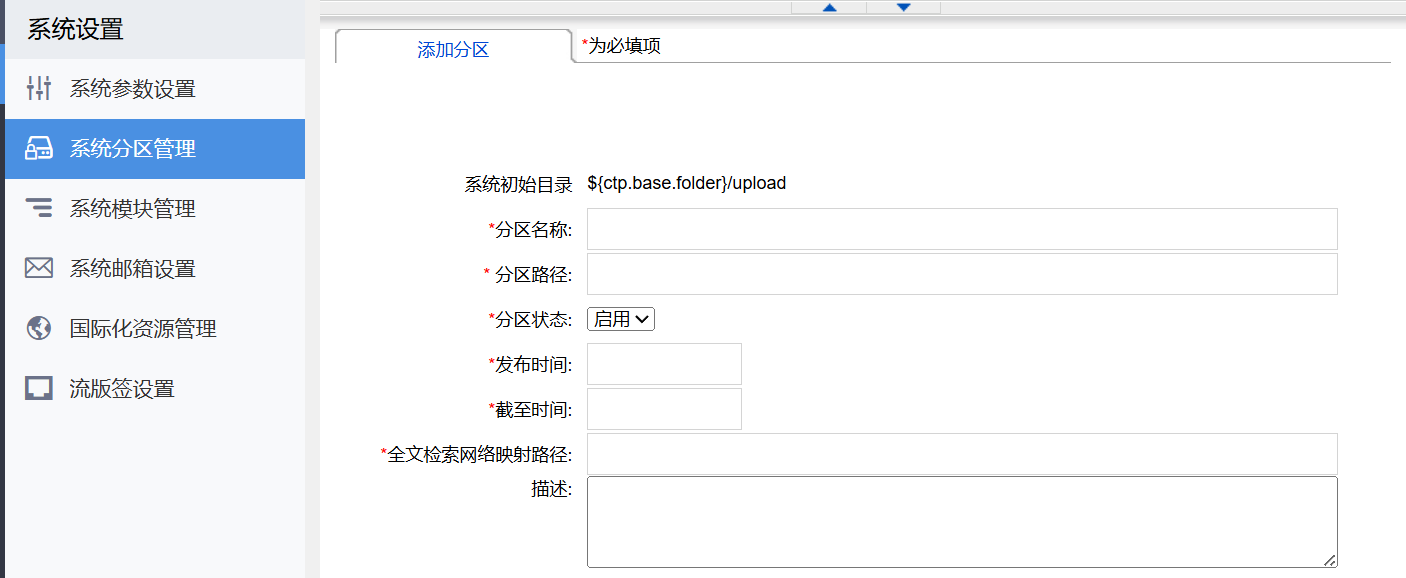The height and width of the screenshot is (578, 1406).
Task: Open 系统邮箱设置 page
Action: [x=155, y=269]
